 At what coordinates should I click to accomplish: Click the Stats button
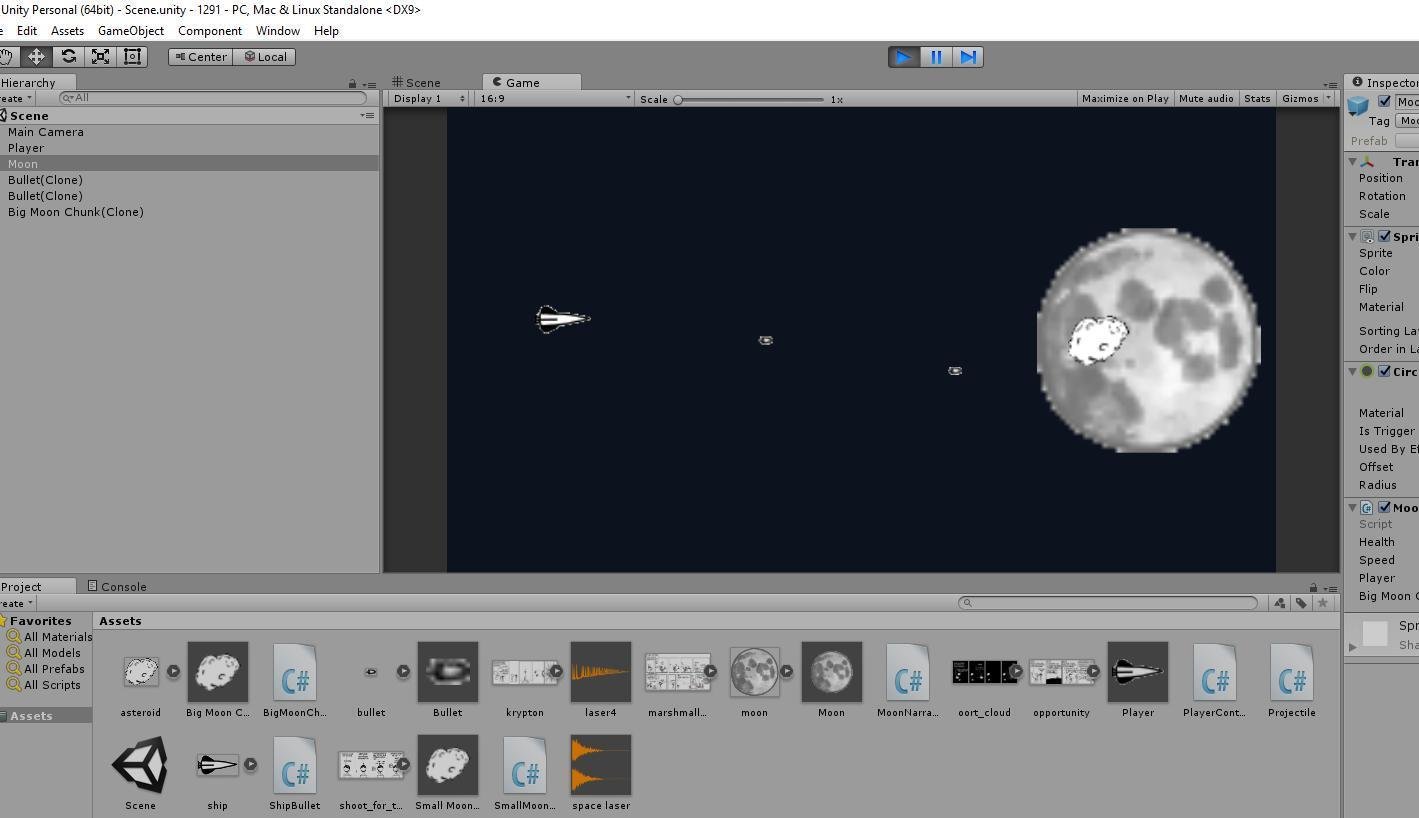[x=1256, y=99]
